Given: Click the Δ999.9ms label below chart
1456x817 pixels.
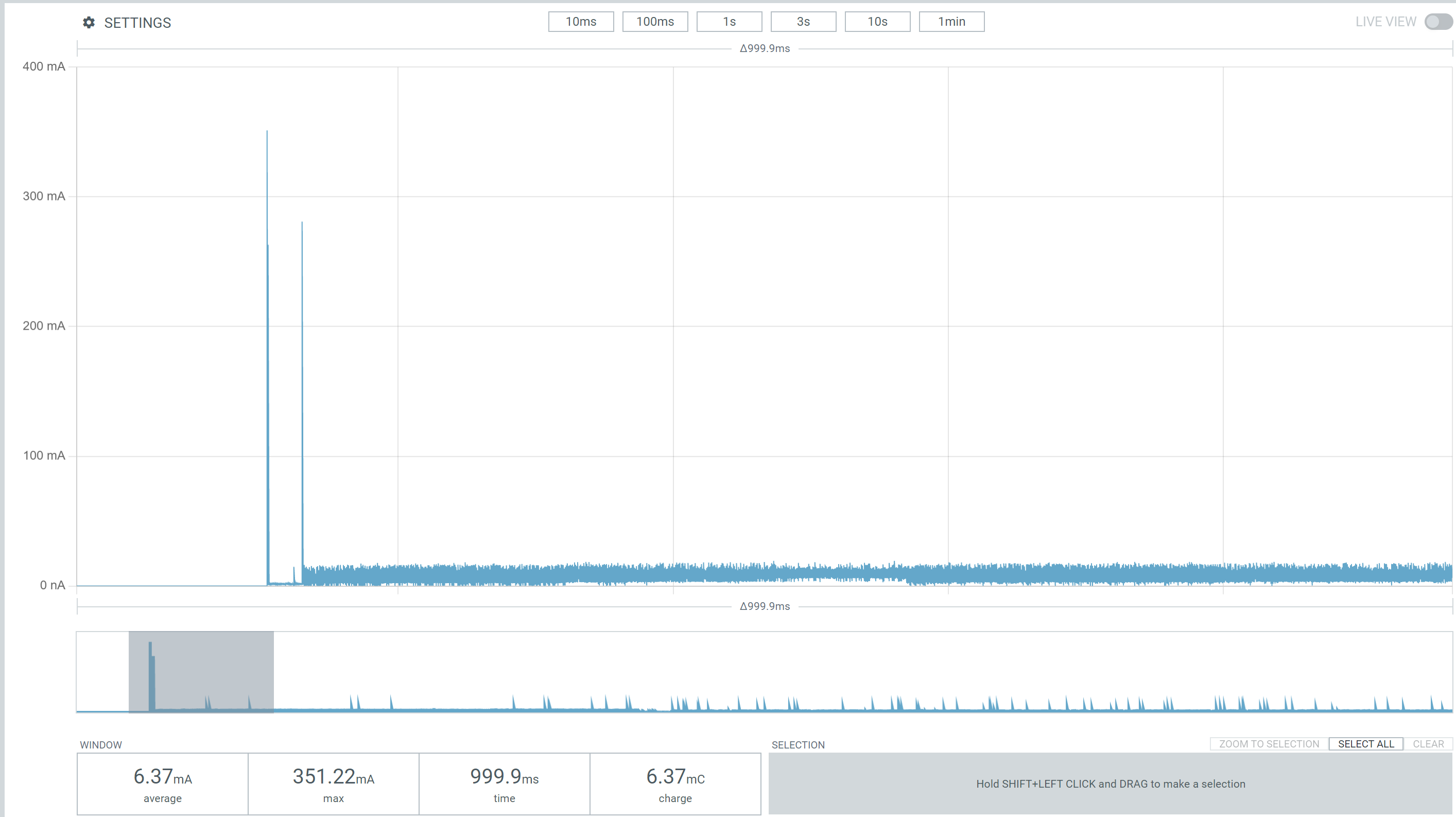Looking at the screenshot, I should (765, 606).
